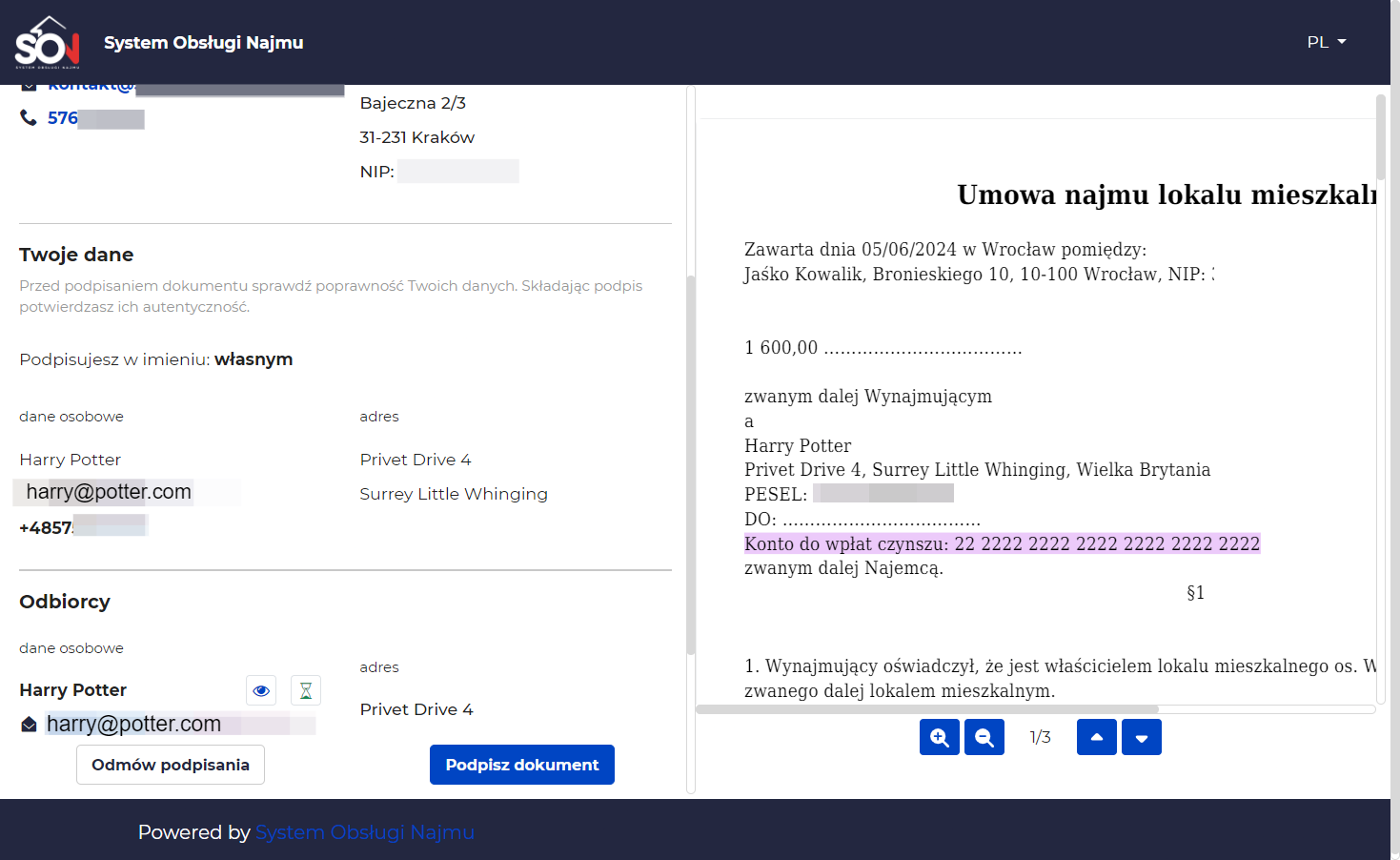Click Podpisz dokument button
This screenshot has width=1400, height=860.
[x=522, y=765]
